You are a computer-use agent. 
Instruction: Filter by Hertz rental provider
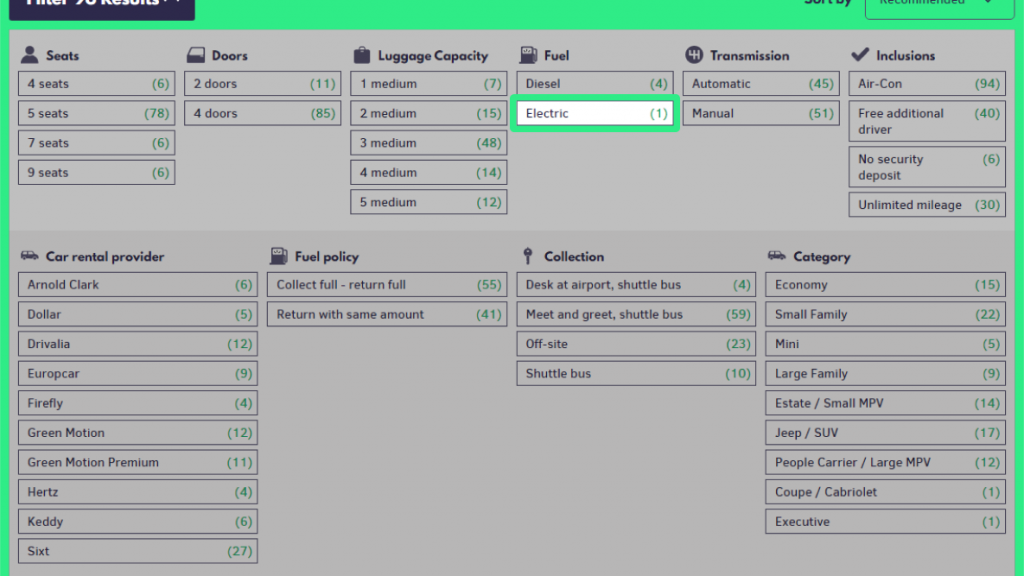137,492
